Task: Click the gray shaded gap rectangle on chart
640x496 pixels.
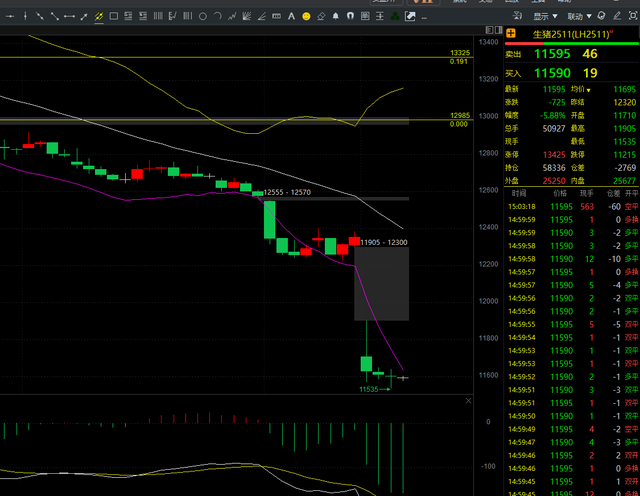Action: 381,284
